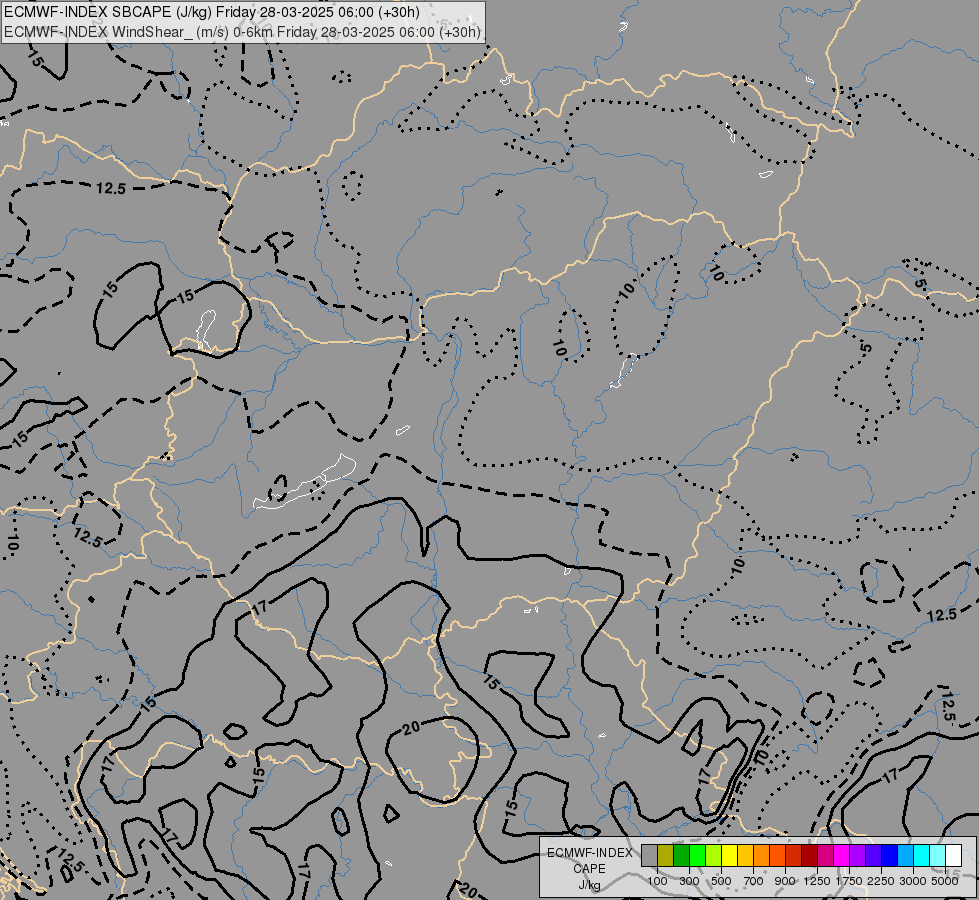This screenshot has height=900, width=979.
Task: Pick the white swatch at the legend end
Action: coord(953,855)
